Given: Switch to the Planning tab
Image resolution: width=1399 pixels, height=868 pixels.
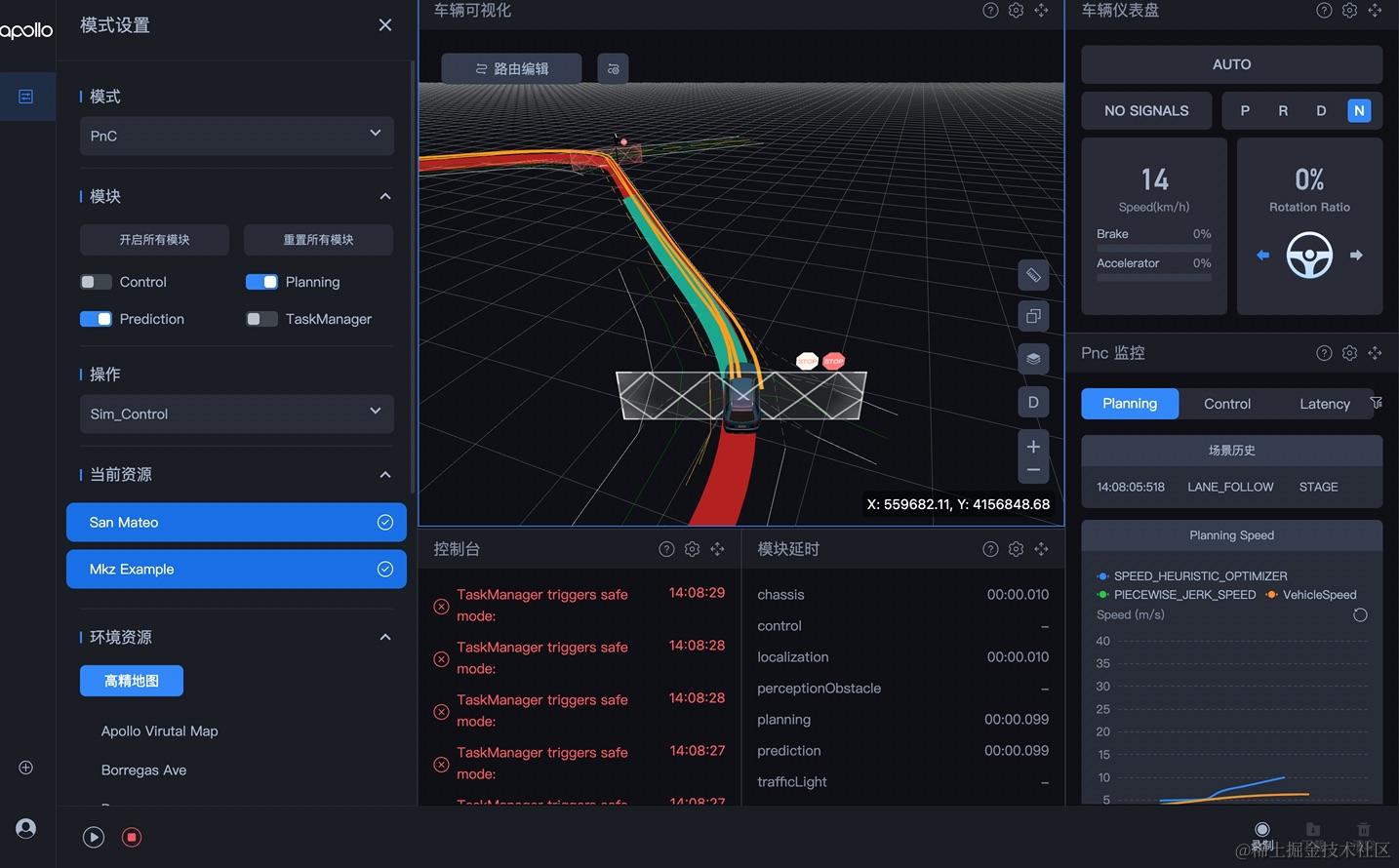Looking at the screenshot, I should (x=1130, y=404).
